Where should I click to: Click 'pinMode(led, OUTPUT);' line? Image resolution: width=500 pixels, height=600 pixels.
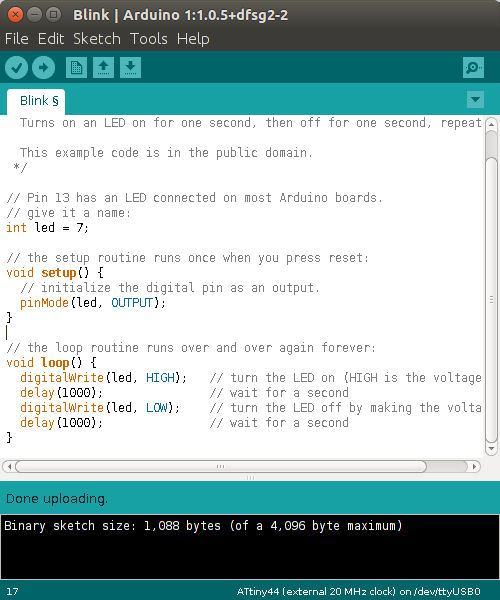(x=93, y=303)
